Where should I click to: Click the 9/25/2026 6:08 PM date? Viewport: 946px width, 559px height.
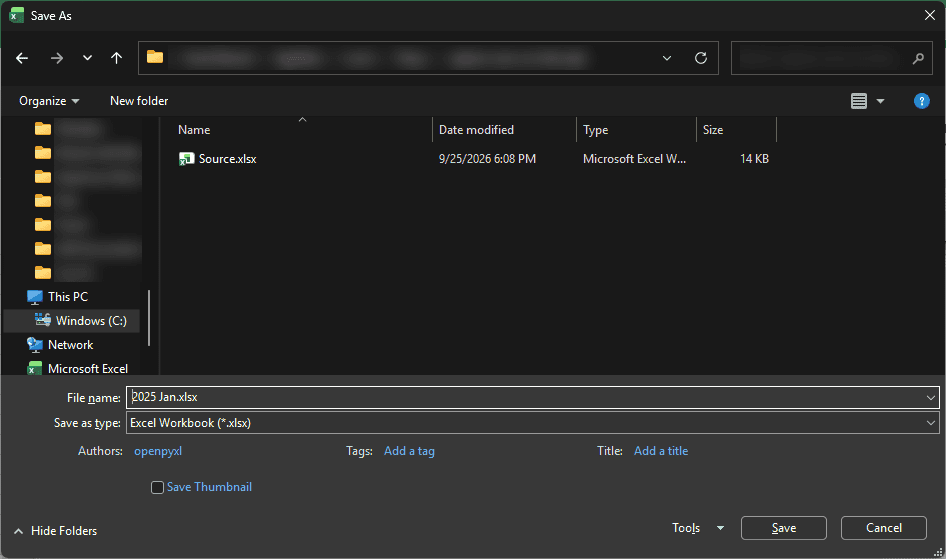(x=487, y=159)
